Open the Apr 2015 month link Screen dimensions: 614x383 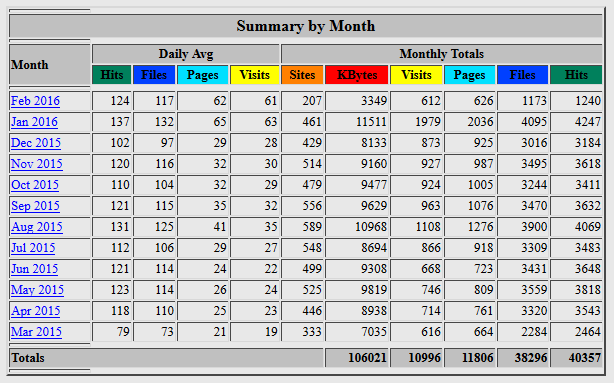tap(36, 311)
